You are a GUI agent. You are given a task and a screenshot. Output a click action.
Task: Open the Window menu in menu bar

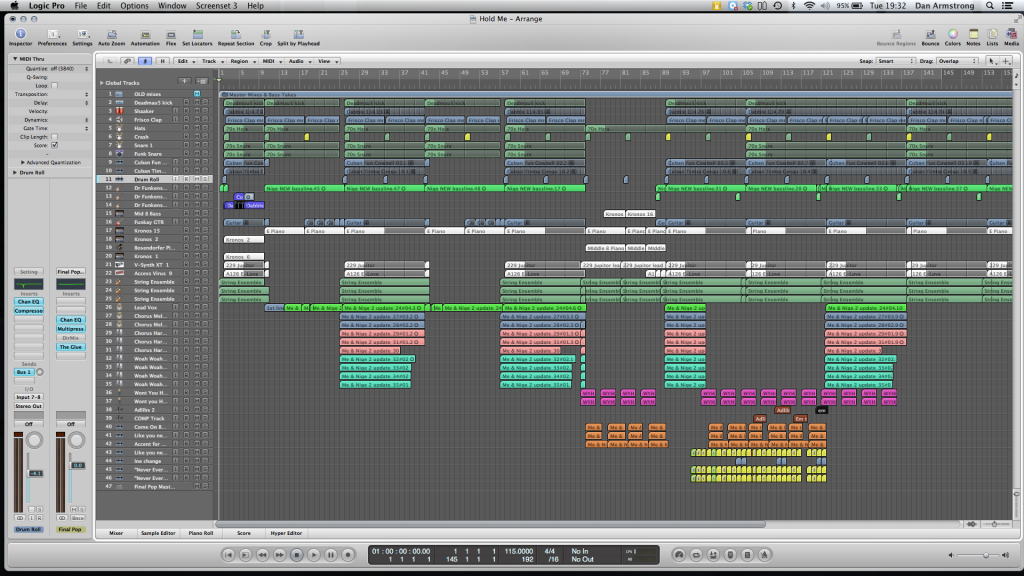[172, 6]
